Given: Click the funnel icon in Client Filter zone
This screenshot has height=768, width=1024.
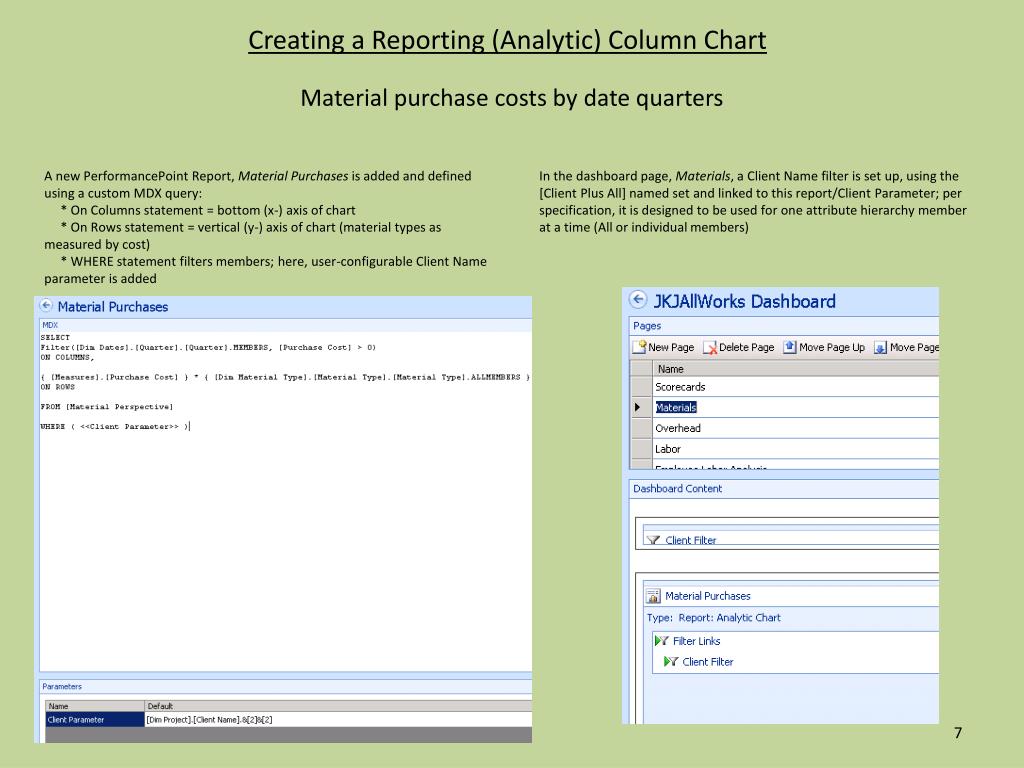Looking at the screenshot, I should click(653, 540).
